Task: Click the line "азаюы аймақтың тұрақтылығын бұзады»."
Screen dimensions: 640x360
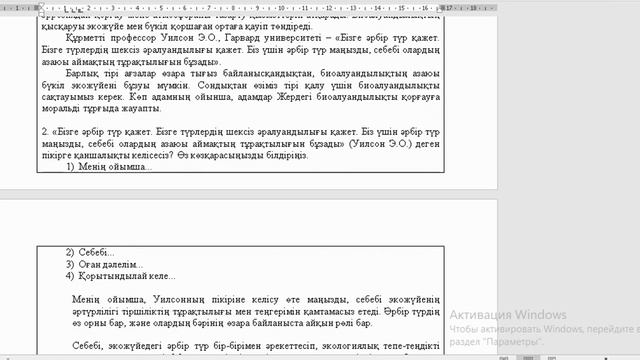Action: pyautogui.click(x=131, y=62)
